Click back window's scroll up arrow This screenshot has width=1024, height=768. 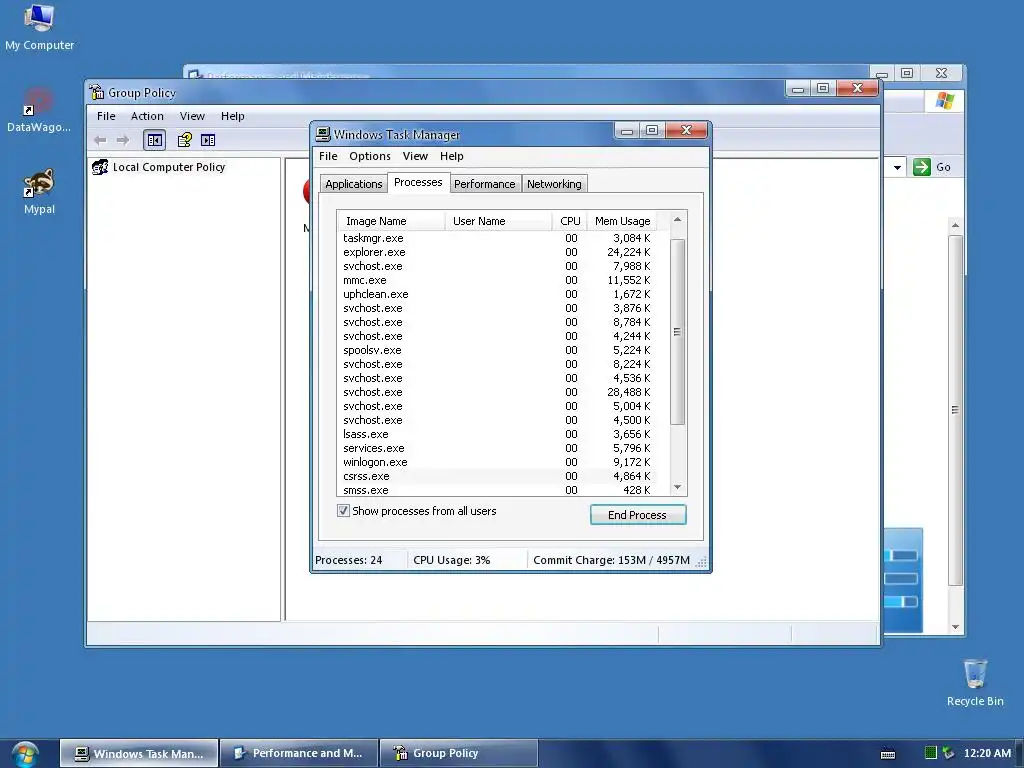click(x=955, y=225)
